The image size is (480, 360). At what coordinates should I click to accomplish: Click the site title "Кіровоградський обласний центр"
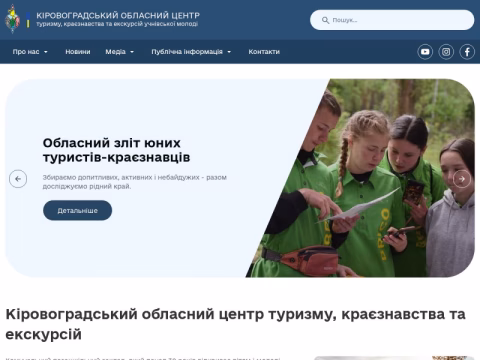click(x=118, y=15)
